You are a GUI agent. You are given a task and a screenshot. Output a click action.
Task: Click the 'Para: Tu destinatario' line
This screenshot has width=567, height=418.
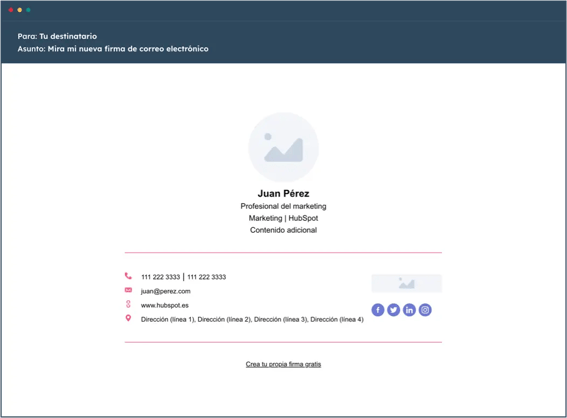(x=57, y=36)
